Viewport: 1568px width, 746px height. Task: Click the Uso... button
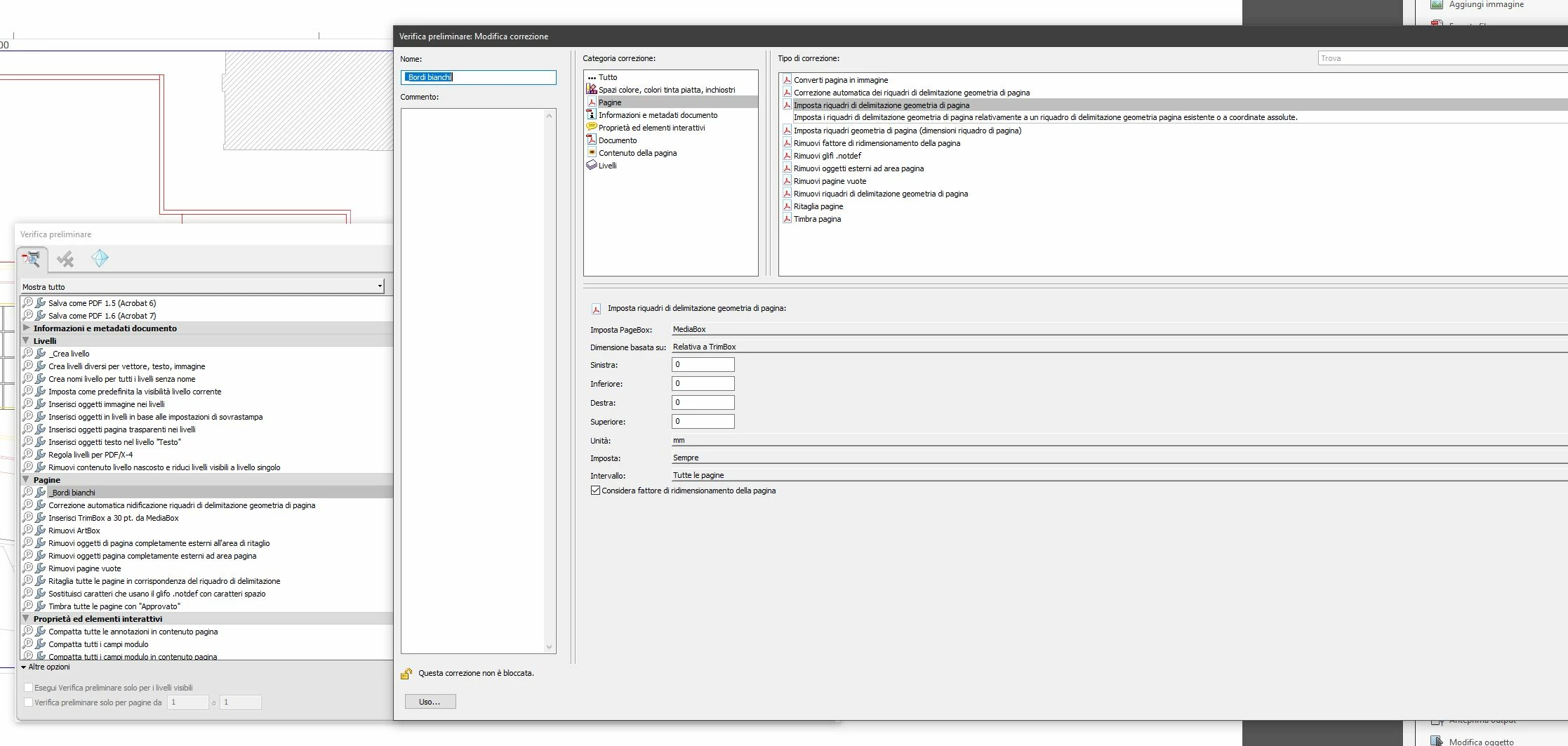tap(430, 702)
